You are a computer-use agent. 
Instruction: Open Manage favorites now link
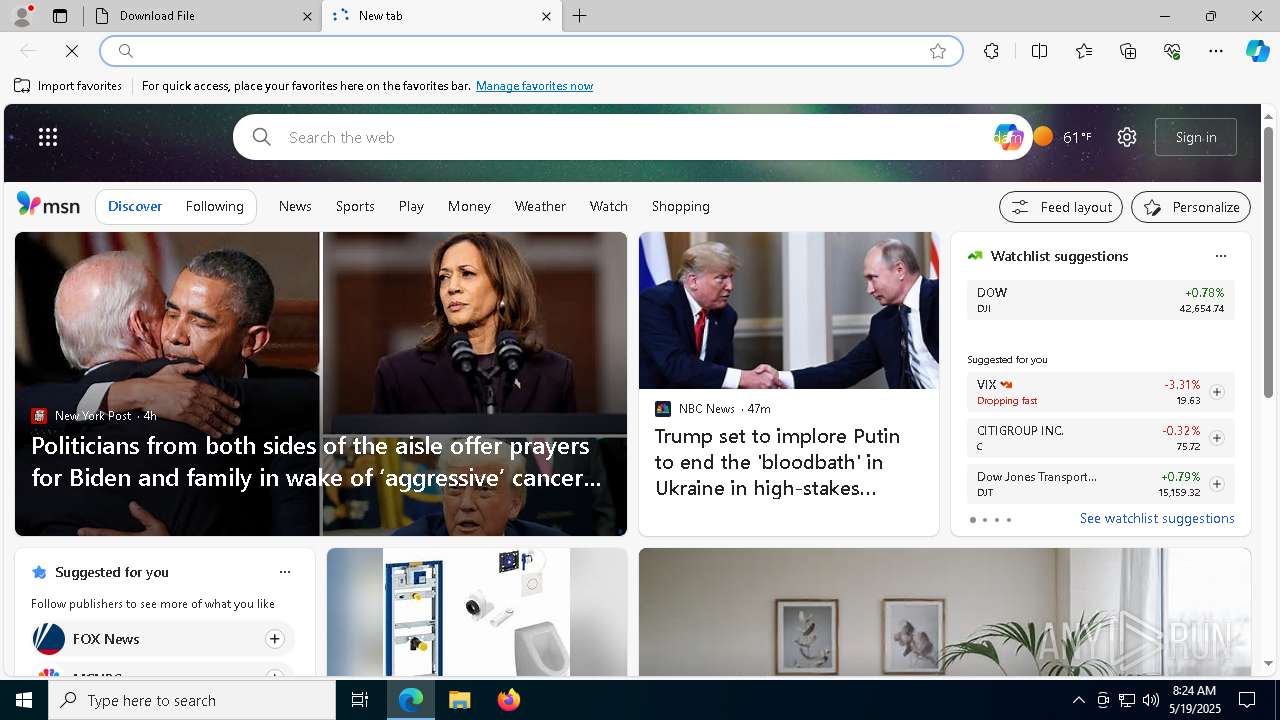tap(534, 86)
